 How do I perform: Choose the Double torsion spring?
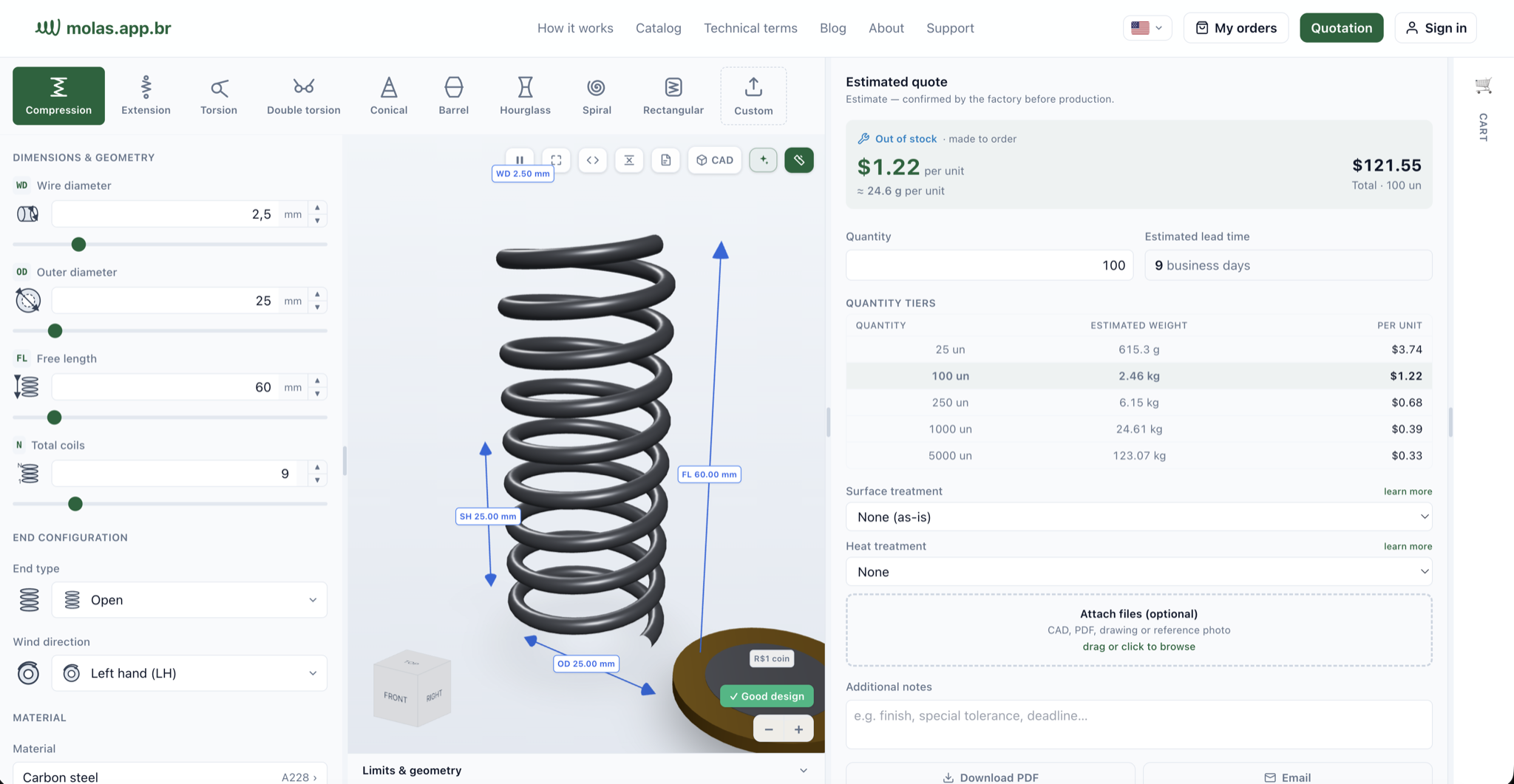304,96
